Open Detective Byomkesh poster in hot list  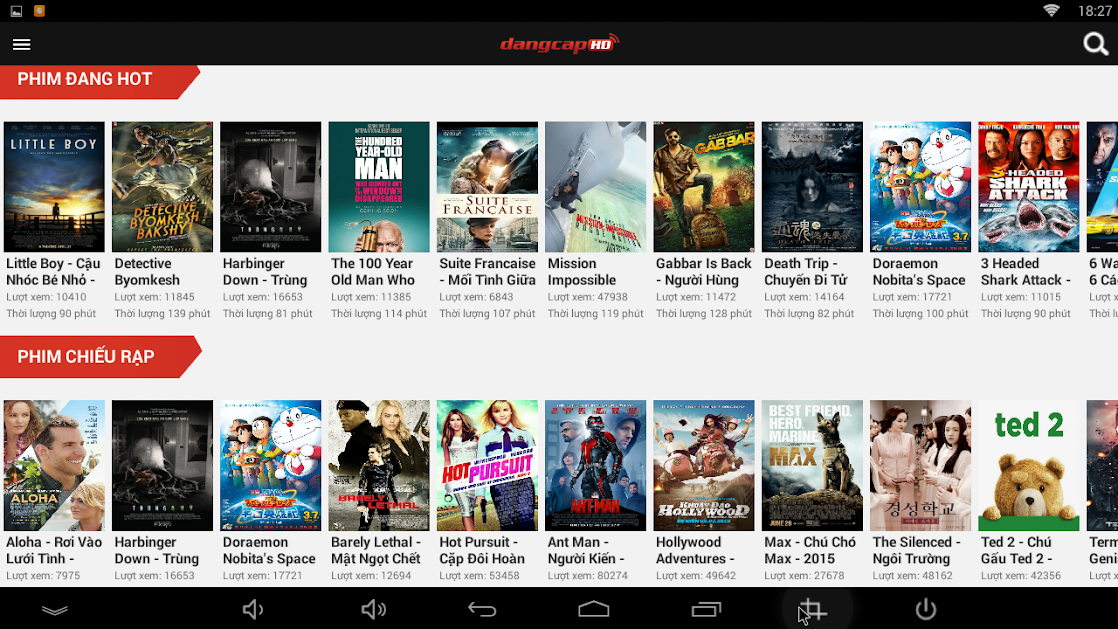(x=163, y=187)
